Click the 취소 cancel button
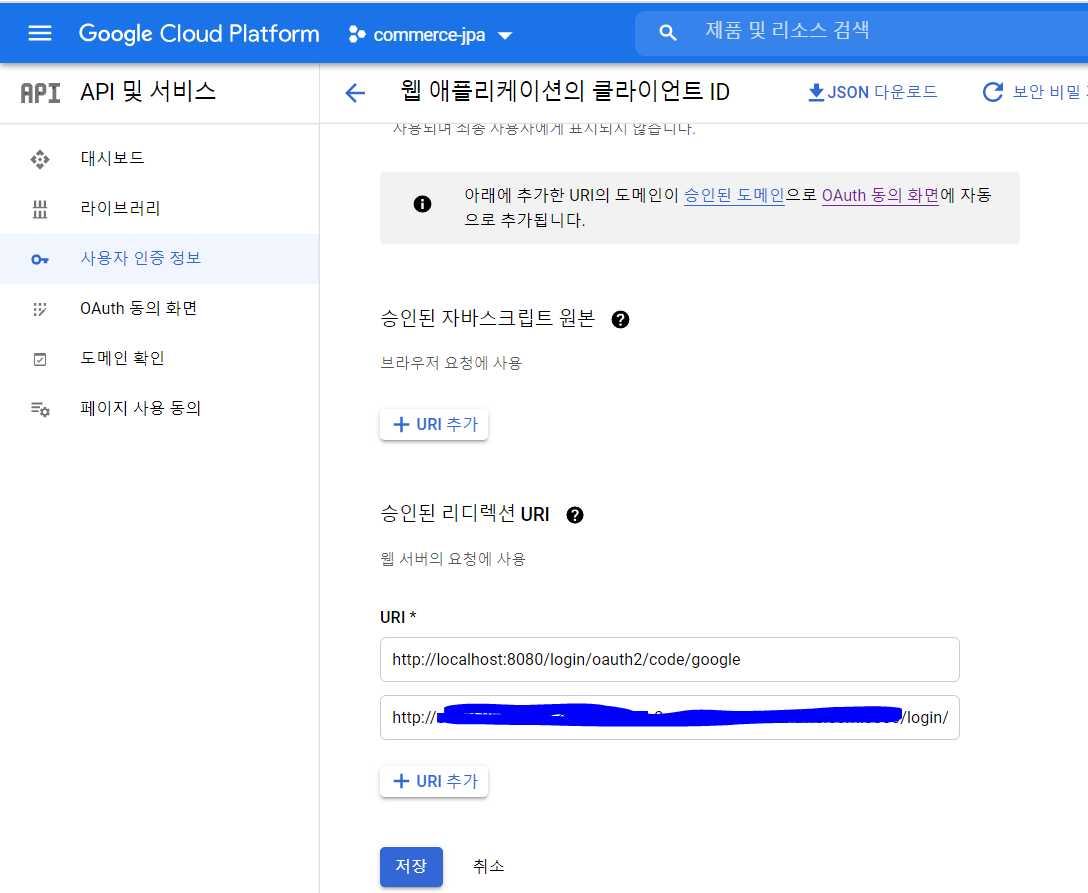The width and height of the screenshot is (1088, 893). point(488,866)
